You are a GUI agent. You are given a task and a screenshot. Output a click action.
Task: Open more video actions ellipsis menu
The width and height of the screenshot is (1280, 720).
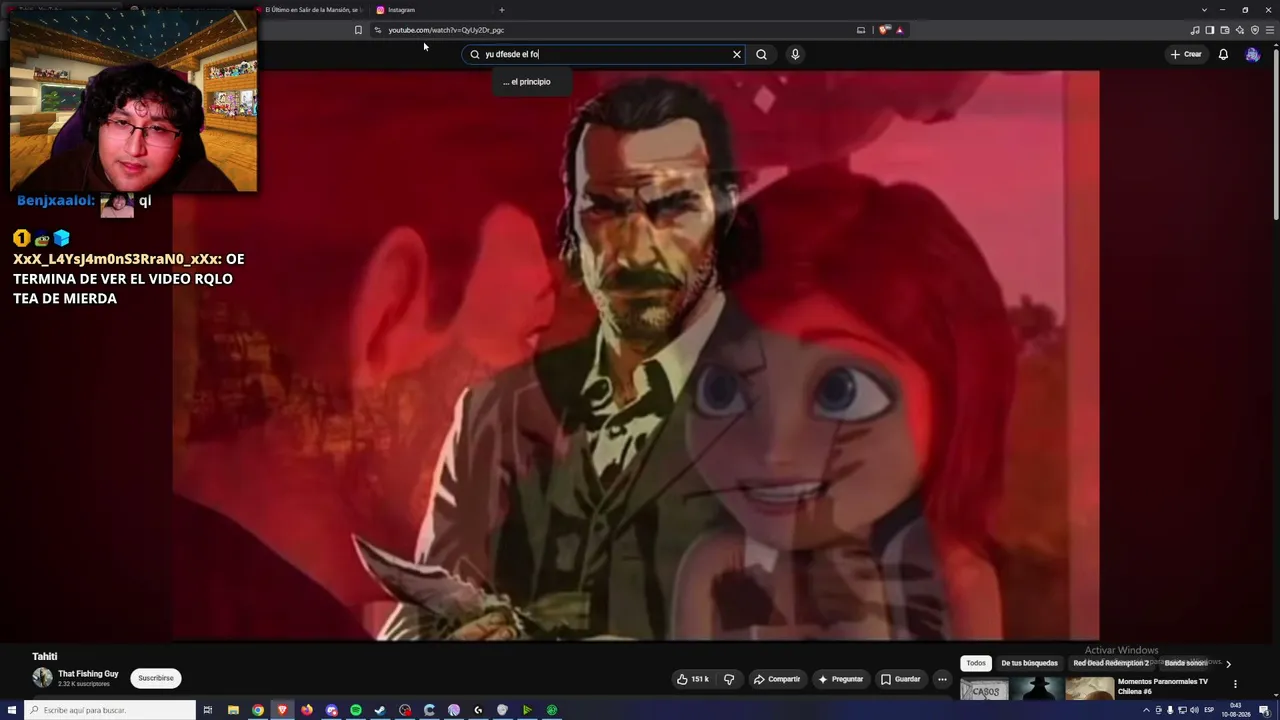(942, 679)
